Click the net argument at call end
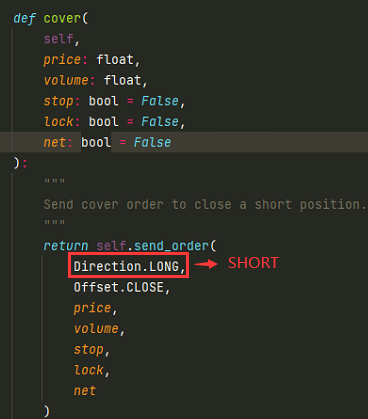 pyautogui.click(x=85, y=391)
